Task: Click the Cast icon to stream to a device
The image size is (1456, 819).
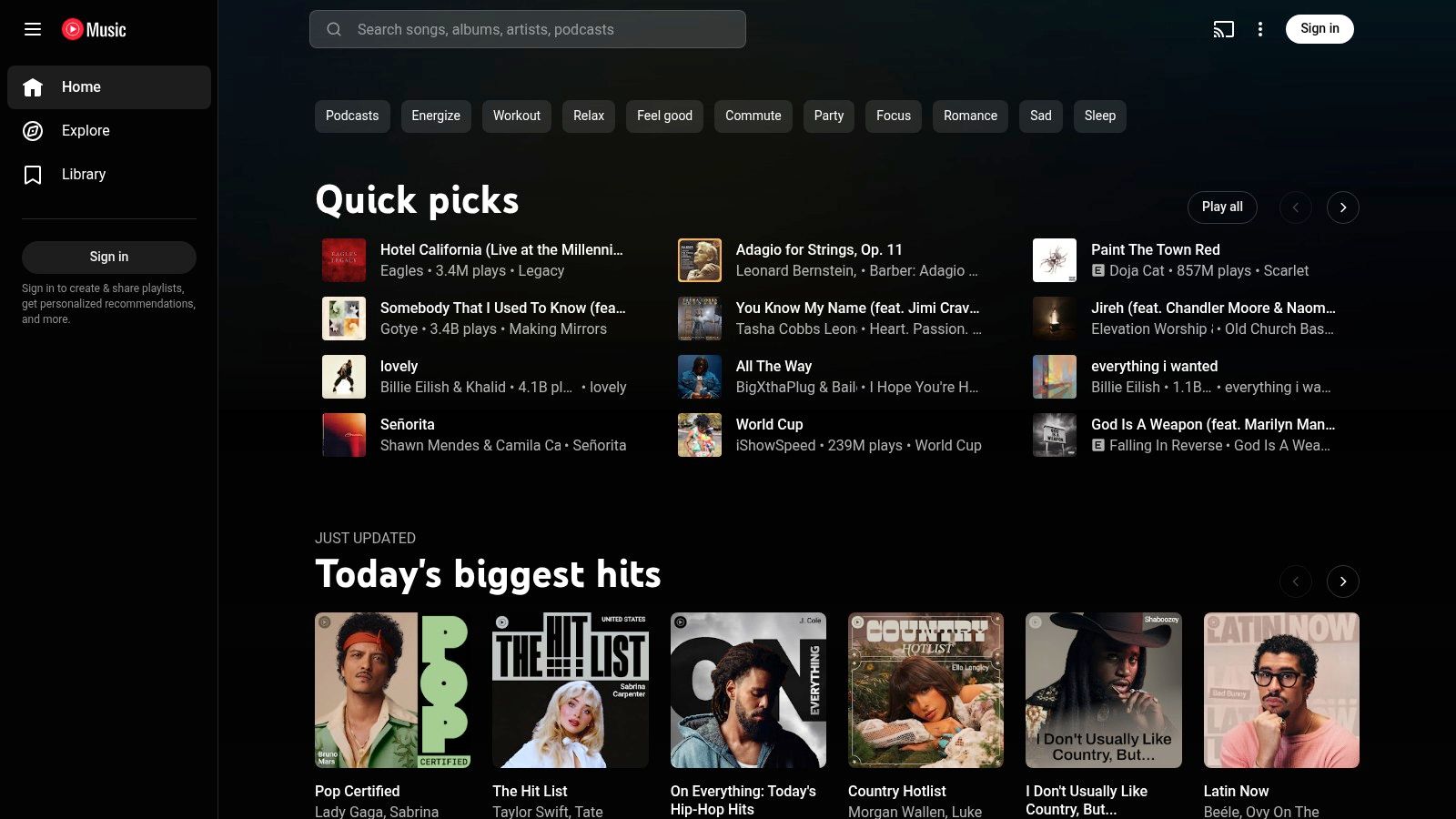Action: pos(1223,29)
